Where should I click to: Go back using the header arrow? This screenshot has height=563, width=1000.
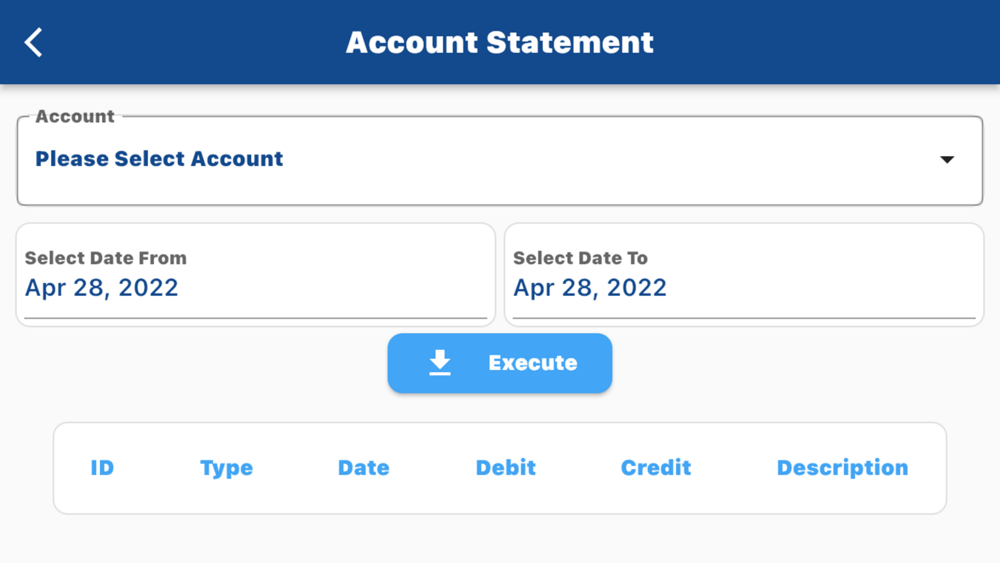(33, 43)
